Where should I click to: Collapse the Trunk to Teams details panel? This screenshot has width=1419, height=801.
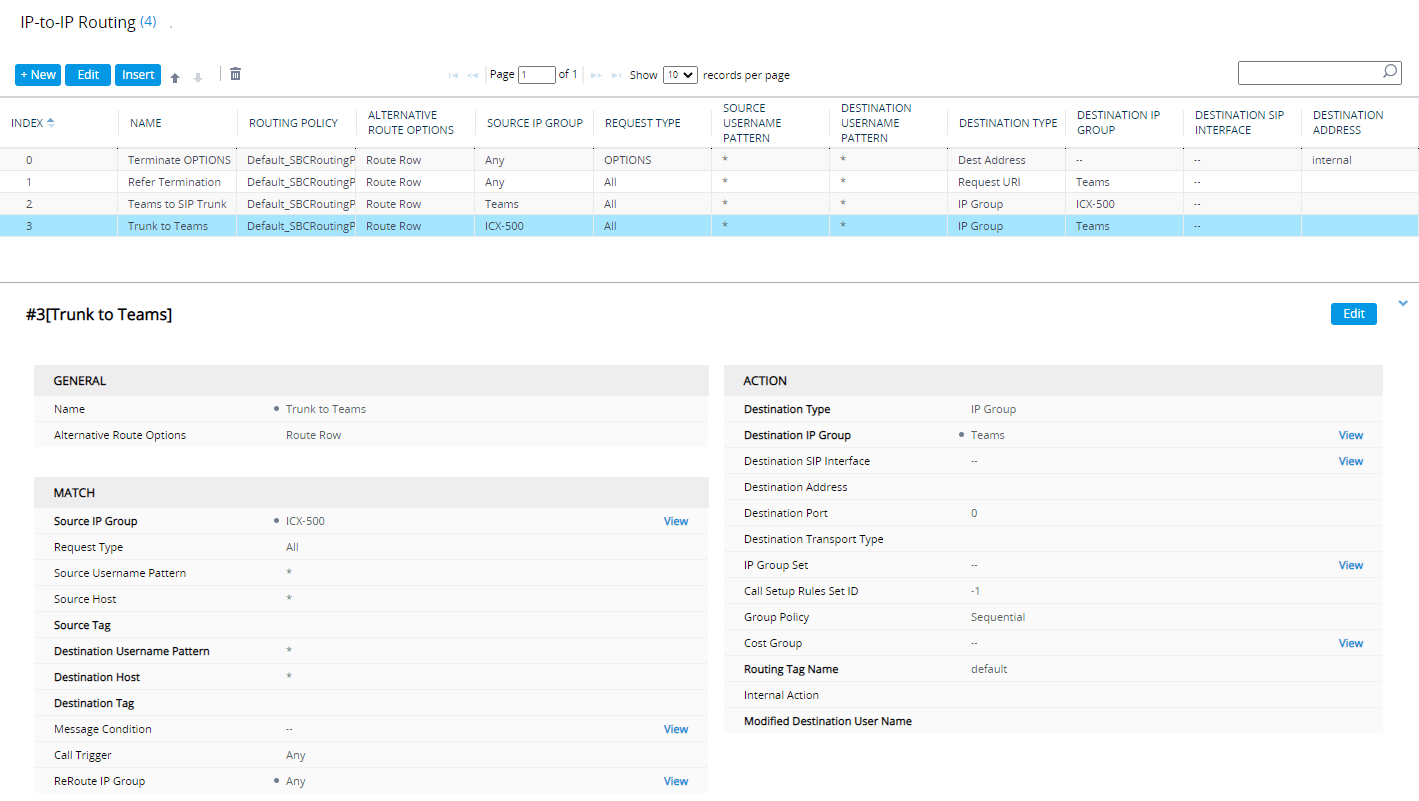point(1402,304)
